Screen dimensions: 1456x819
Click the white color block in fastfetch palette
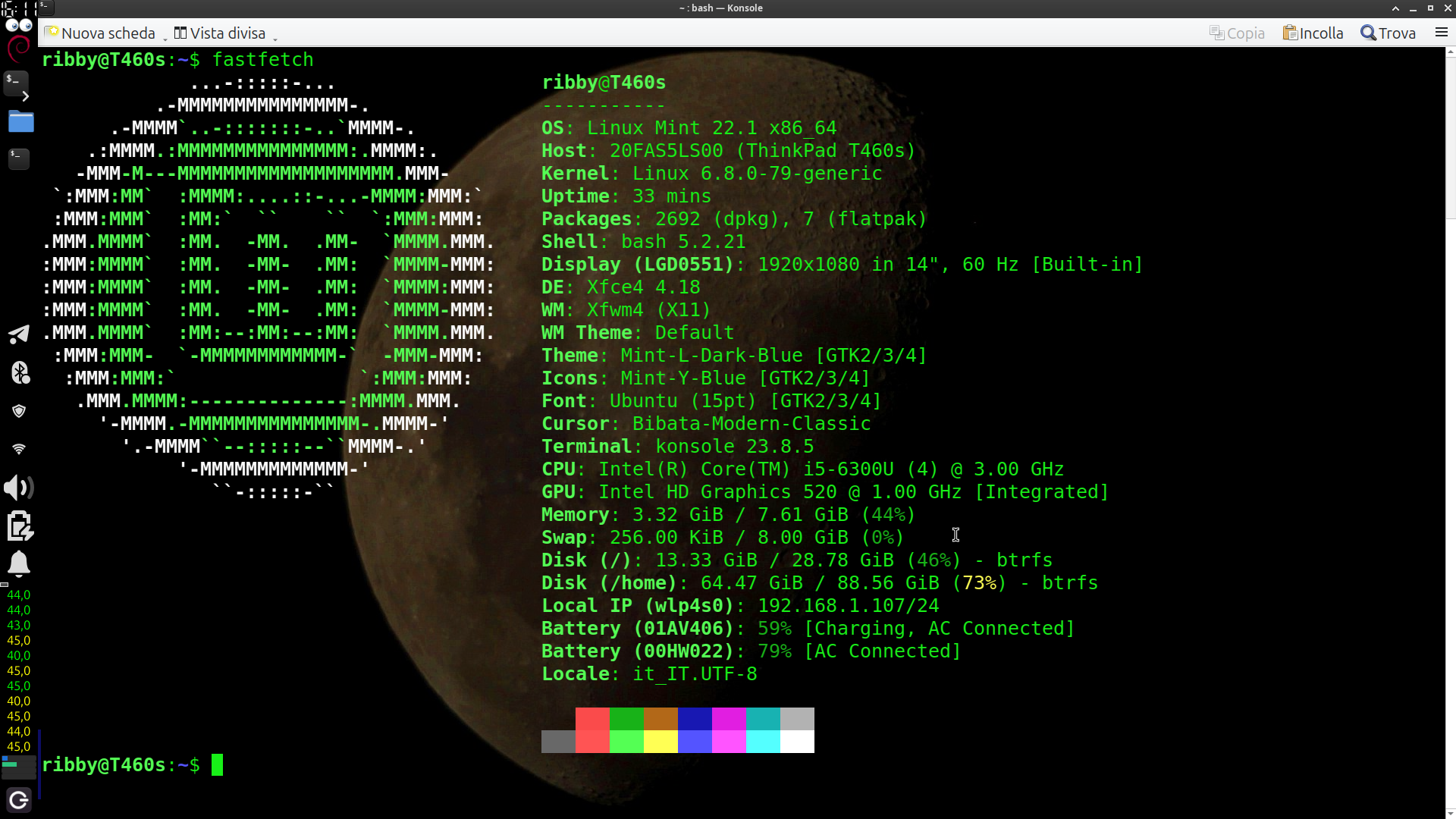[797, 742]
